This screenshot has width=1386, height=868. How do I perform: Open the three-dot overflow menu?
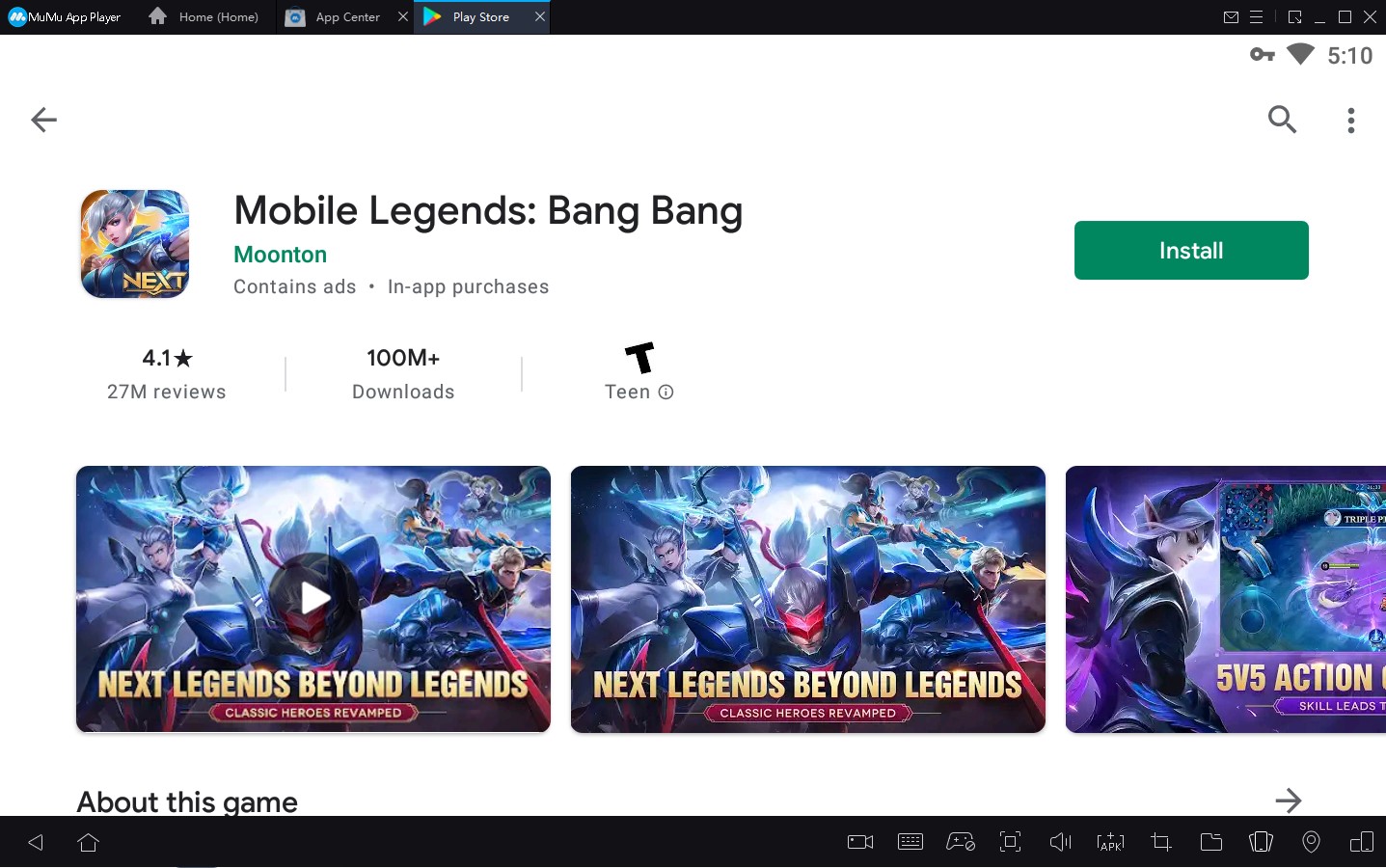[x=1350, y=121]
